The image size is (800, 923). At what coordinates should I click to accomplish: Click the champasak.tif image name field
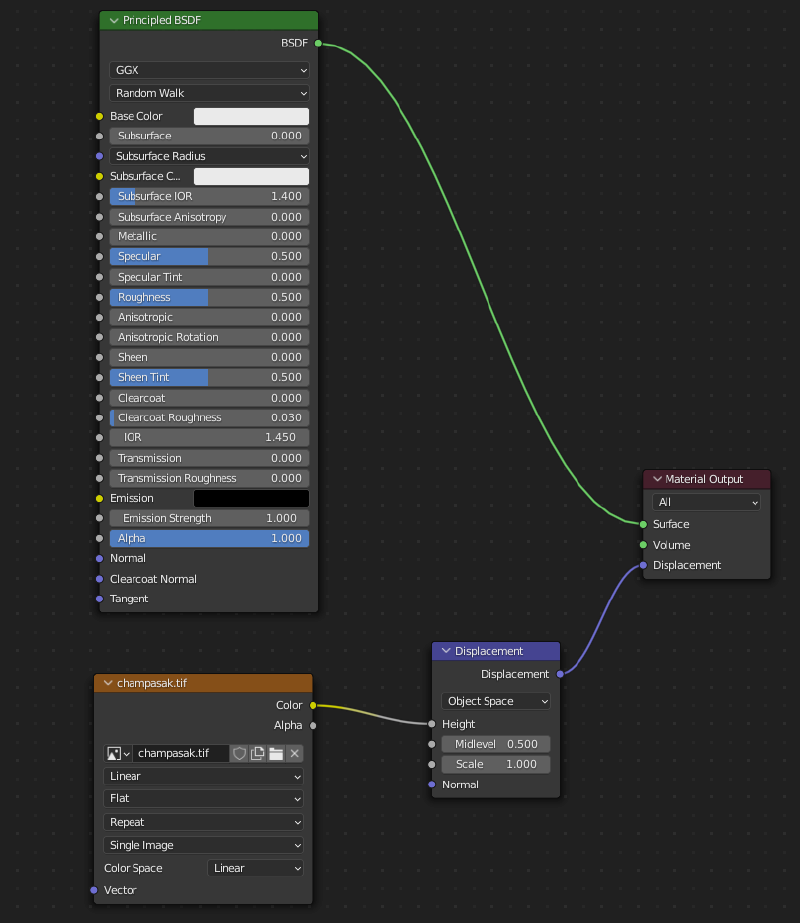point(180,753)
